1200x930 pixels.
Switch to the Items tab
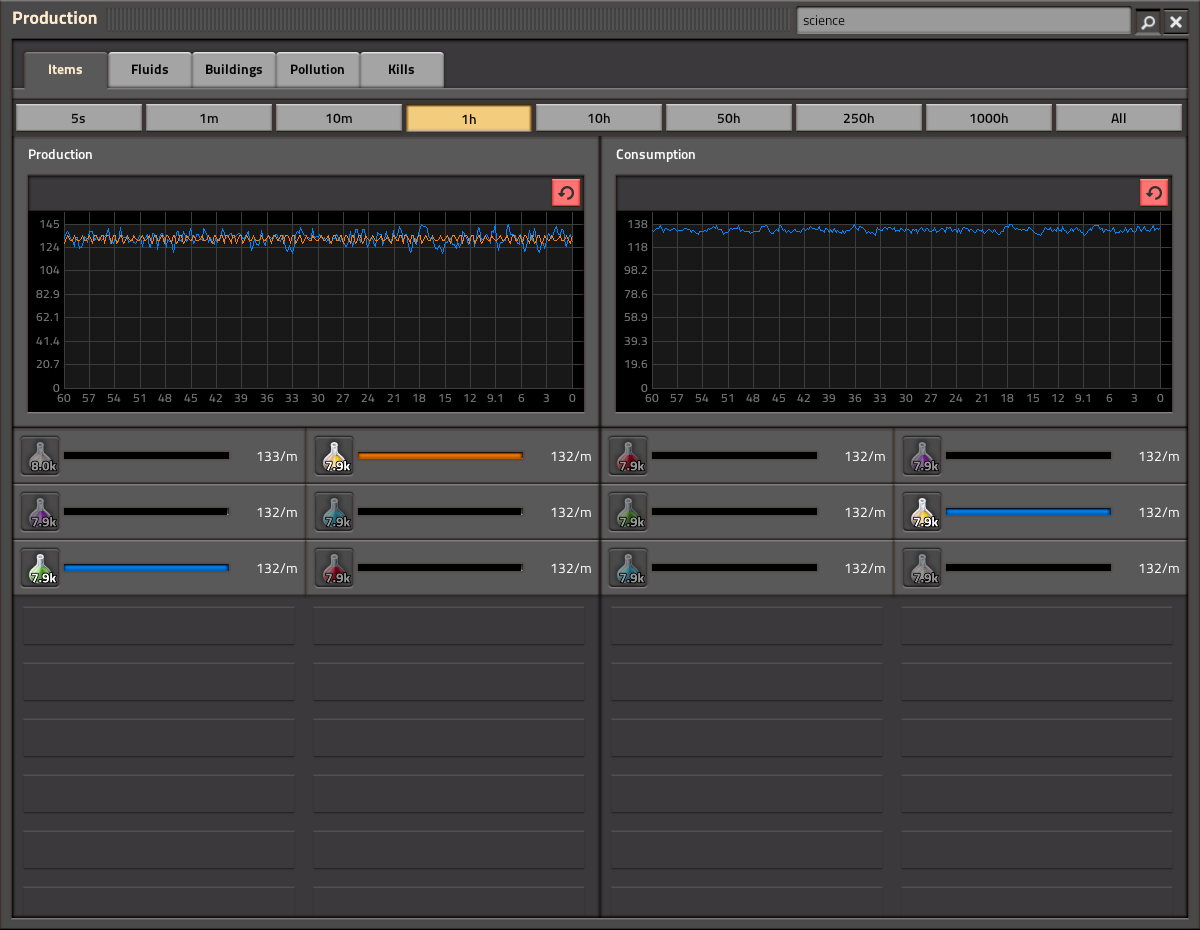(65, 70)
